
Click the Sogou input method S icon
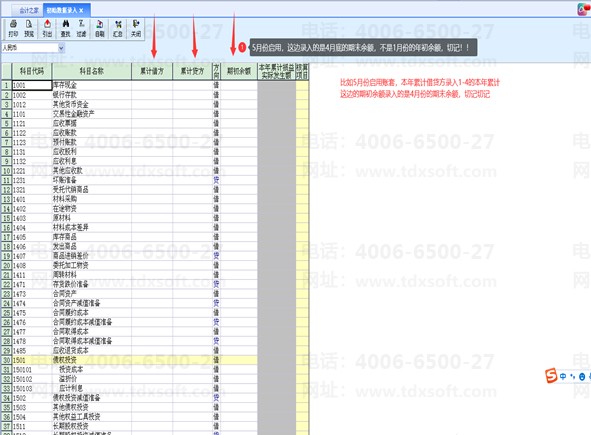pos(551,376)
